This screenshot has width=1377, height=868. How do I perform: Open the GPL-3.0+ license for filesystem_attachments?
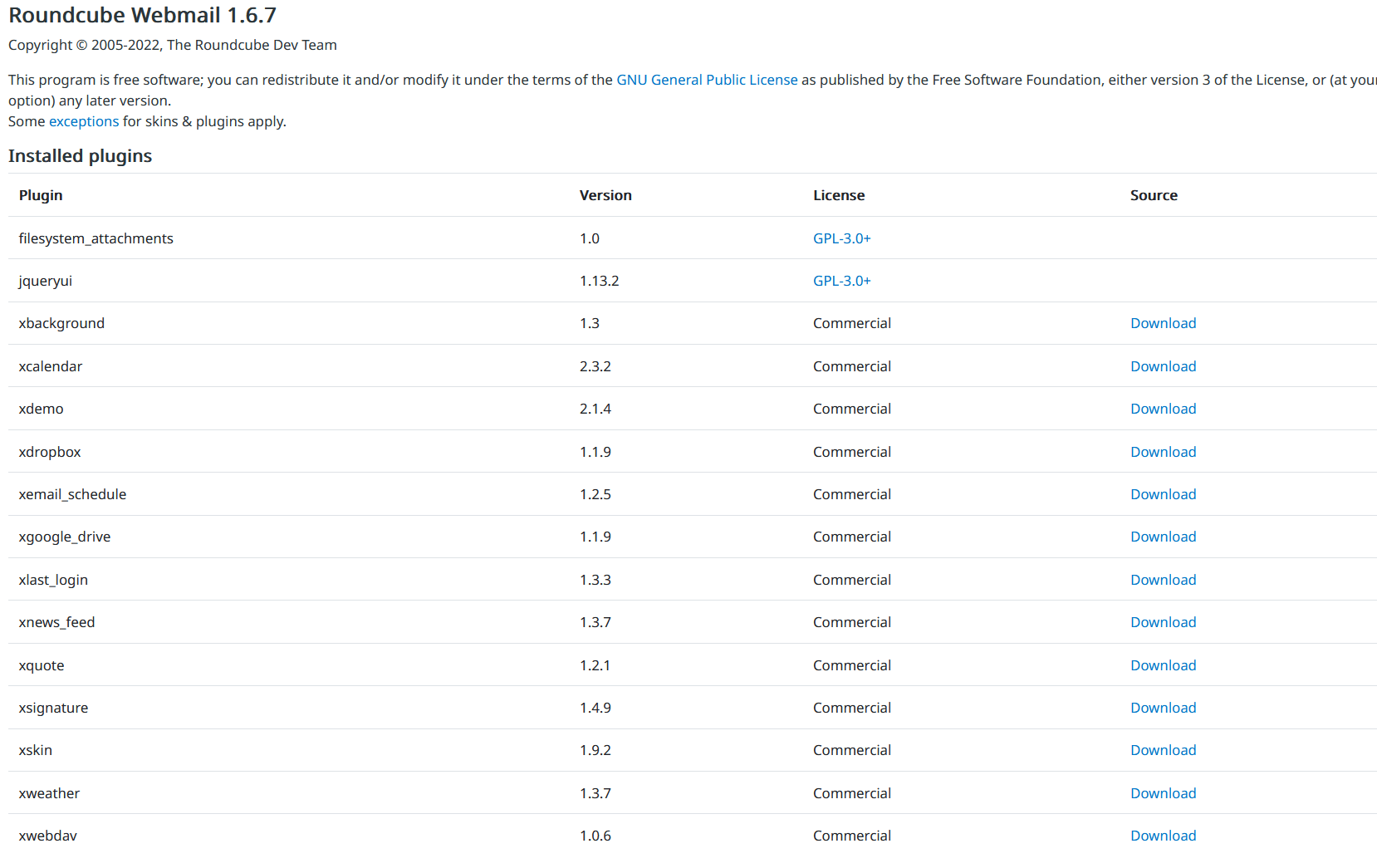tap(842, 238)
